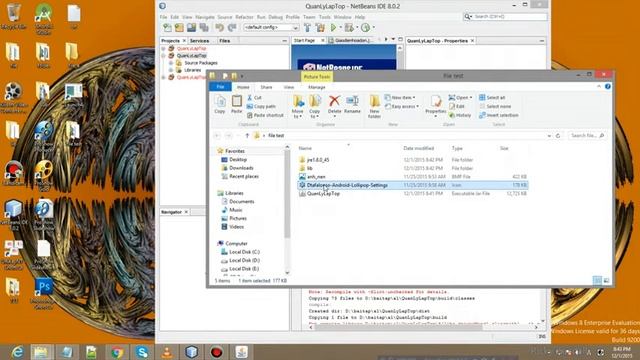Click the Refresh button next to the address bar
Viewport: 640px width, 360px height.
coord(558,136)
